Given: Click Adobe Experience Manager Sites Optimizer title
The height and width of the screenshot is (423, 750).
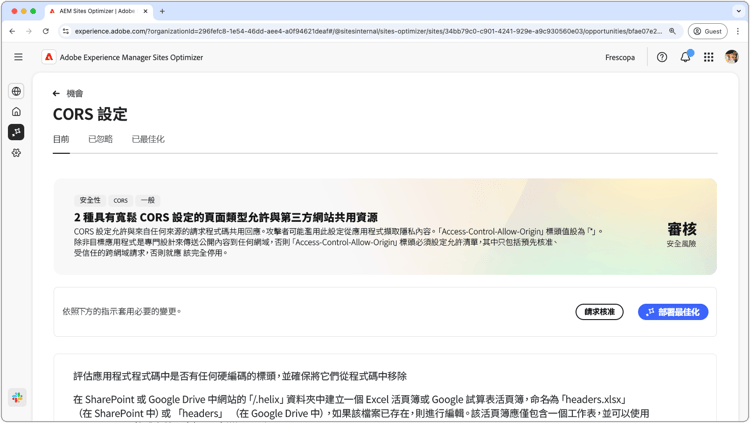Looking at the screenshot, I should 132,57.
